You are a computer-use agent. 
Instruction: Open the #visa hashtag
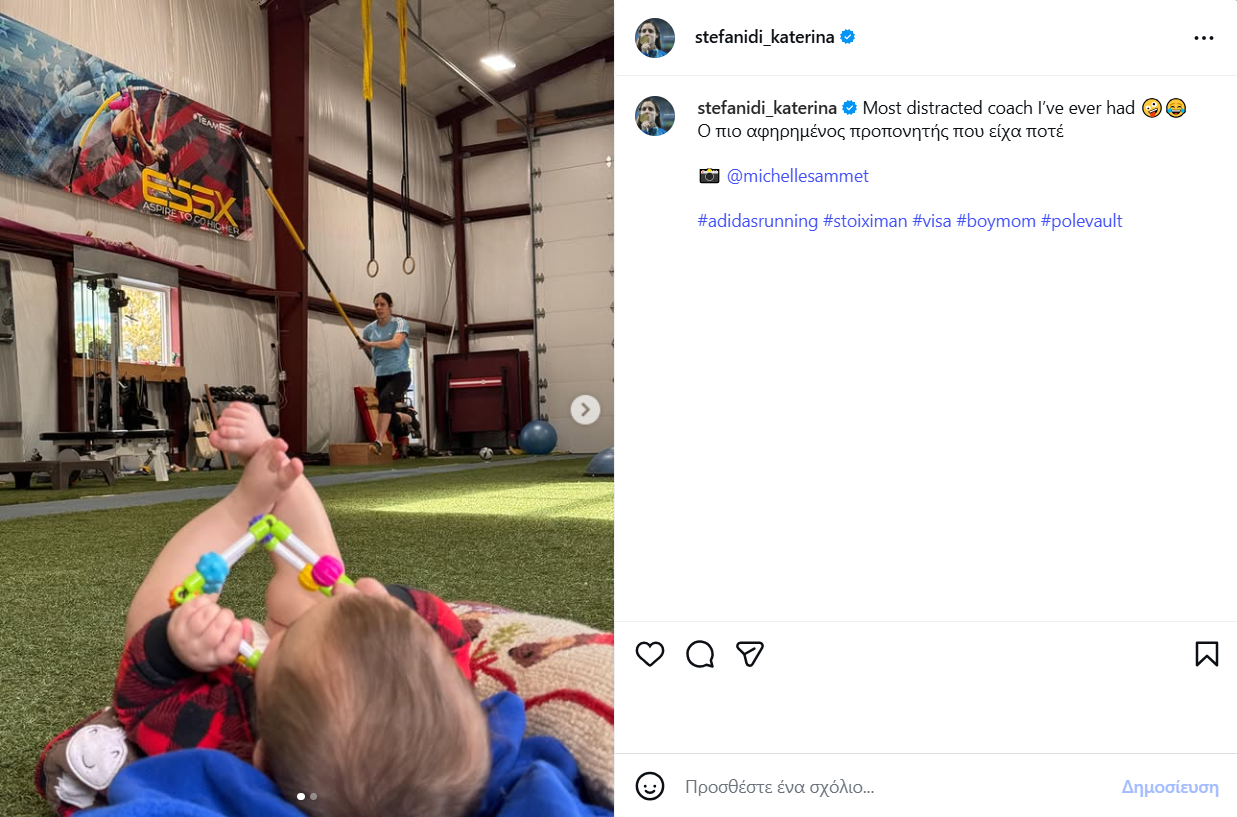(x=932, y=221)
